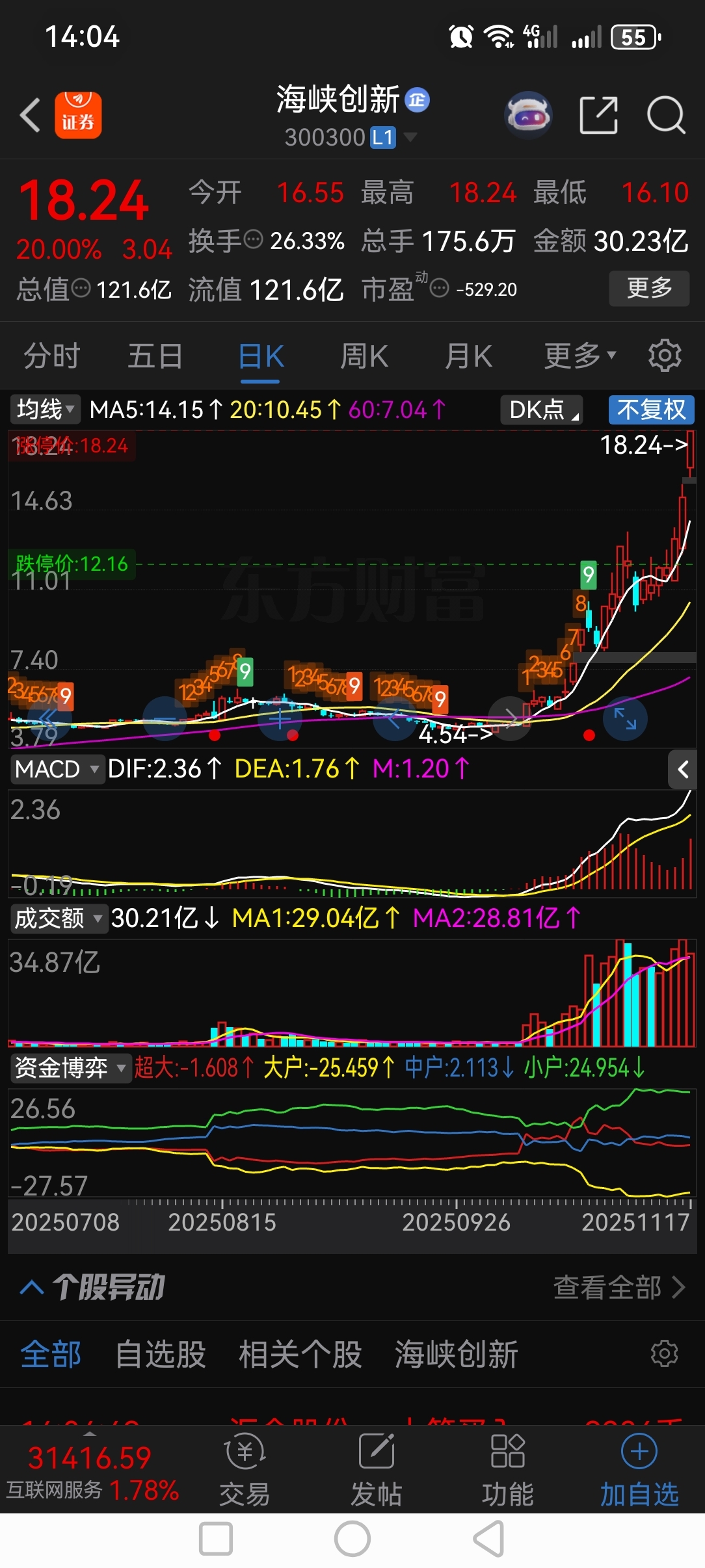705x1568 pixels.
Task: Tap the share icon
Action: tap(598, 115)
